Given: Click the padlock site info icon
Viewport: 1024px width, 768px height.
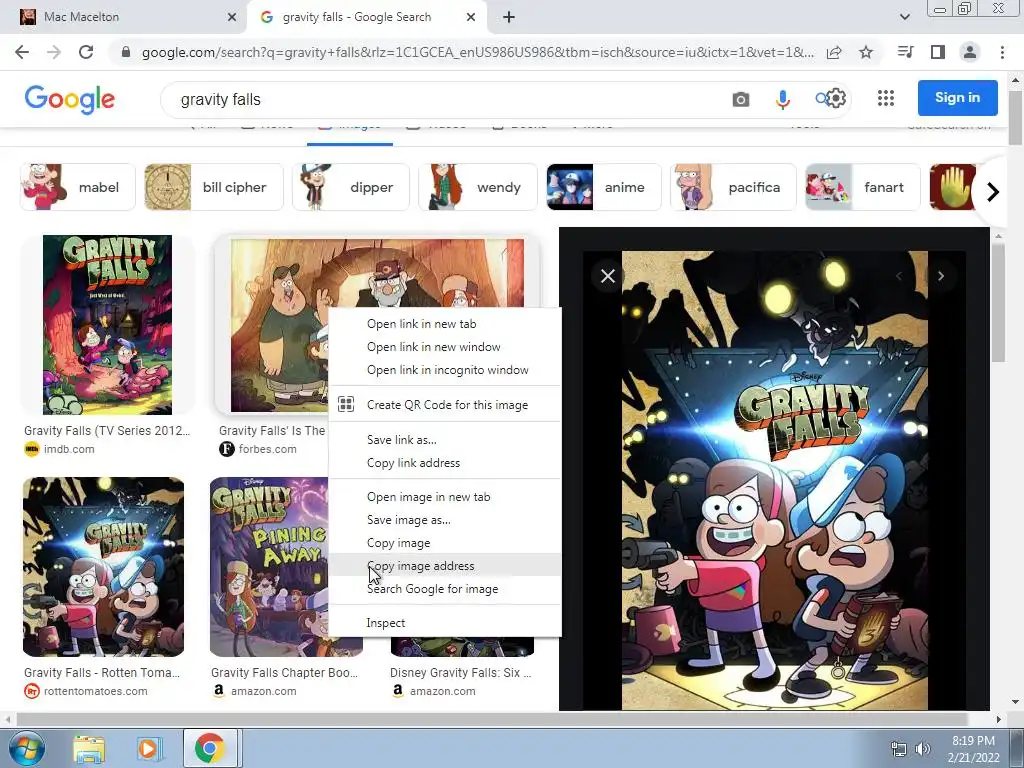Looking at the screenshot, I should pyautogui.click(x=126, y=52).
